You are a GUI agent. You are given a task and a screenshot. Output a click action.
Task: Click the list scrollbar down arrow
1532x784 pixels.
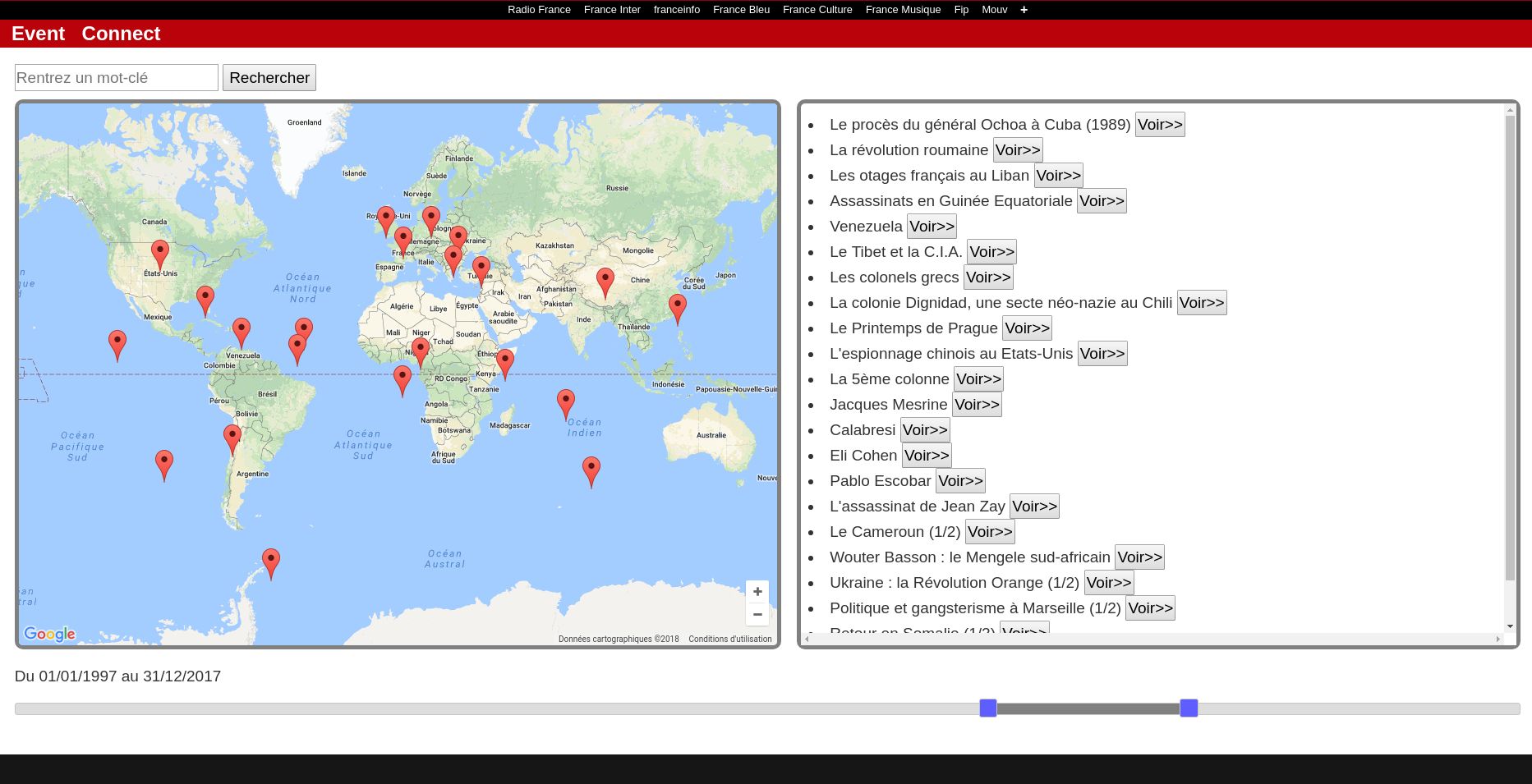click(1510, 626)
